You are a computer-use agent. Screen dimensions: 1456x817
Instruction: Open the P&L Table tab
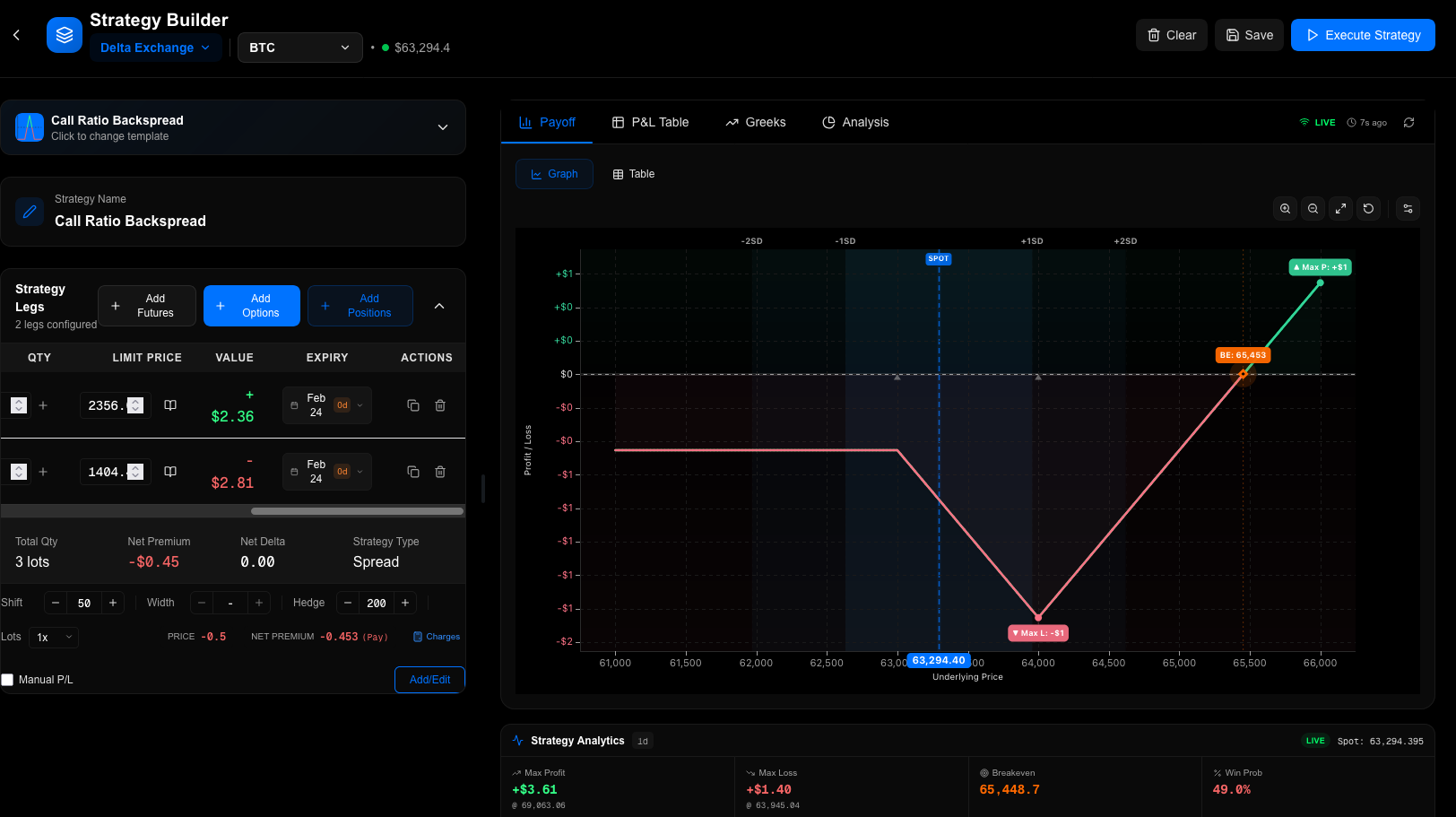[650, 123]
